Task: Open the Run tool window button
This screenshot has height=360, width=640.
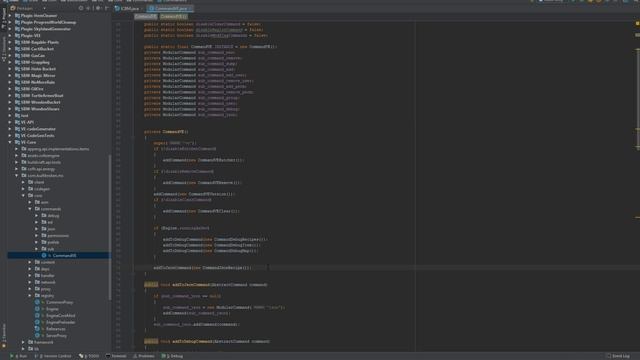Action: pyautogui.click(x=19, y=356)
